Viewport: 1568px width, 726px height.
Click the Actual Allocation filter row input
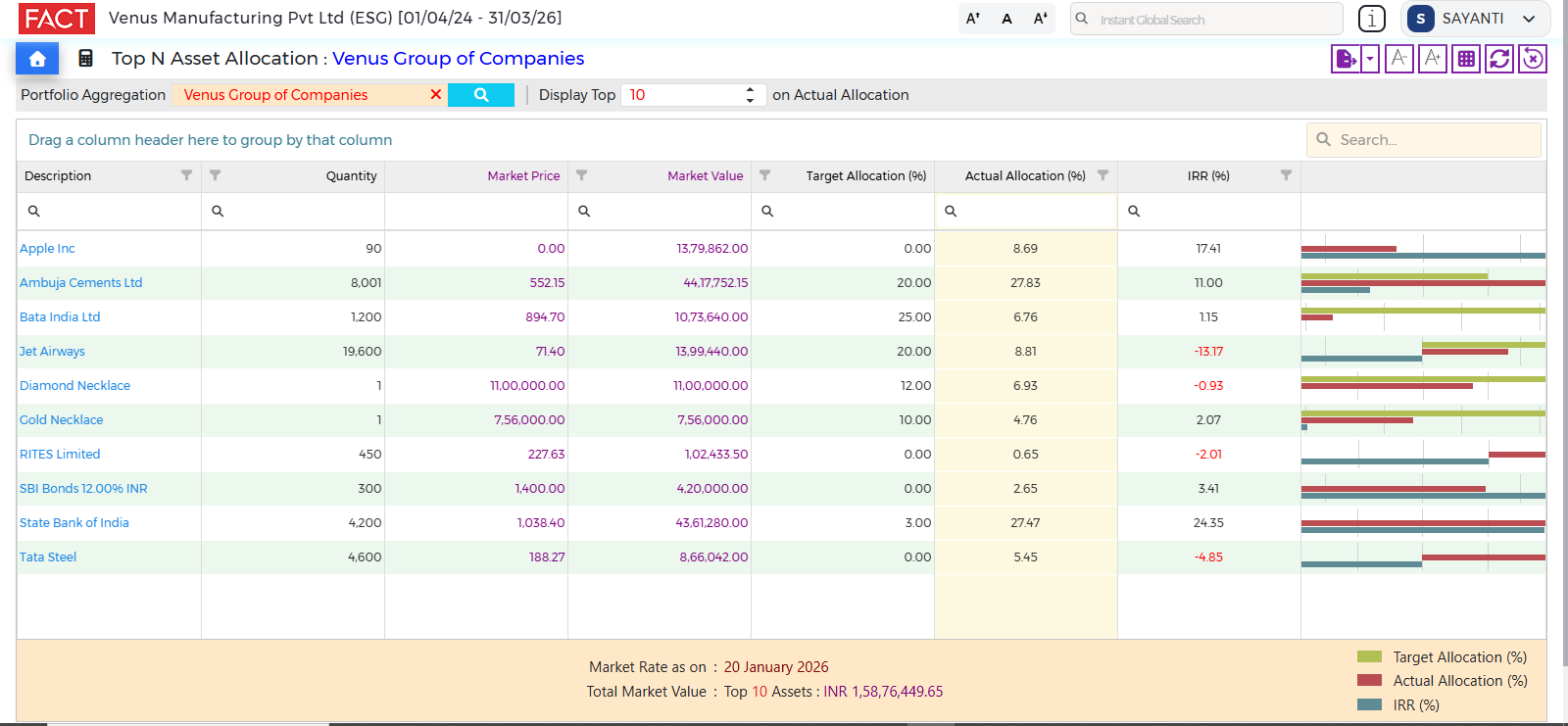[x=1026, y=212]
